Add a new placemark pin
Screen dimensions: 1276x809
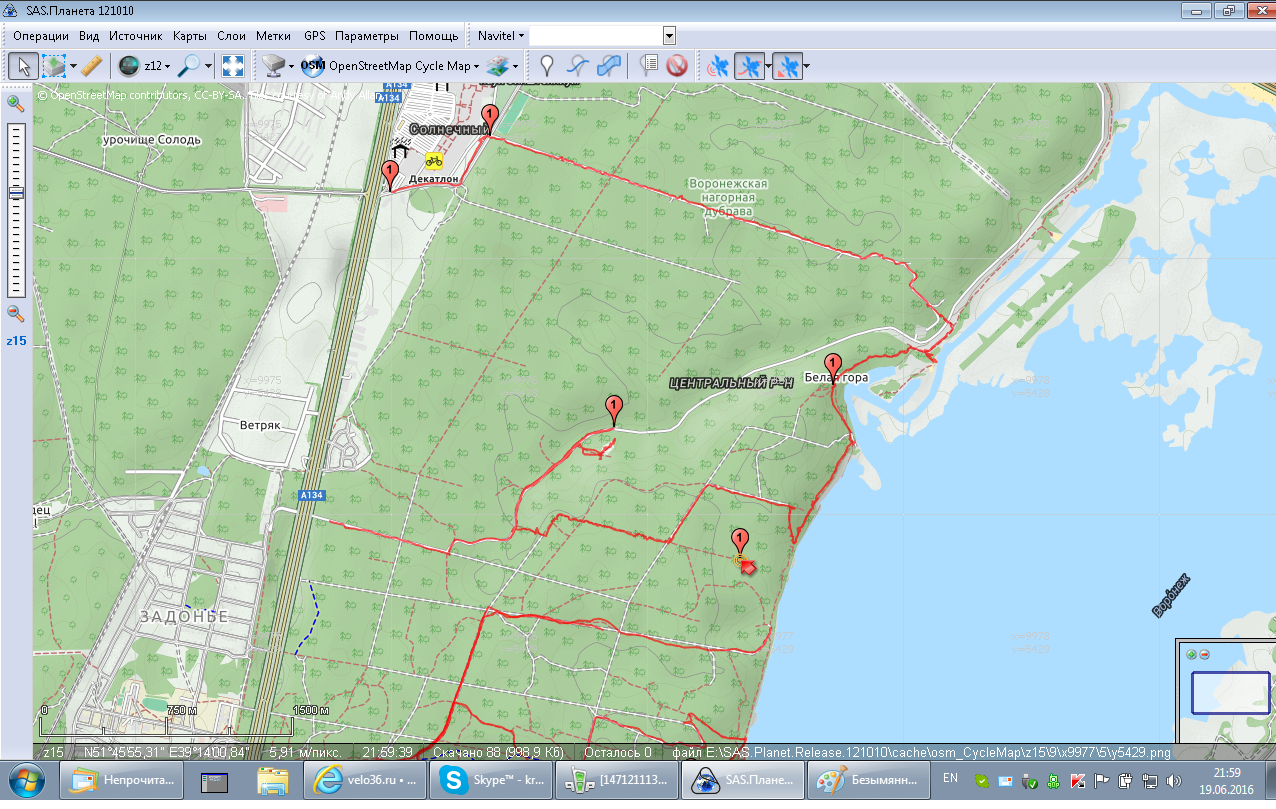546,66
